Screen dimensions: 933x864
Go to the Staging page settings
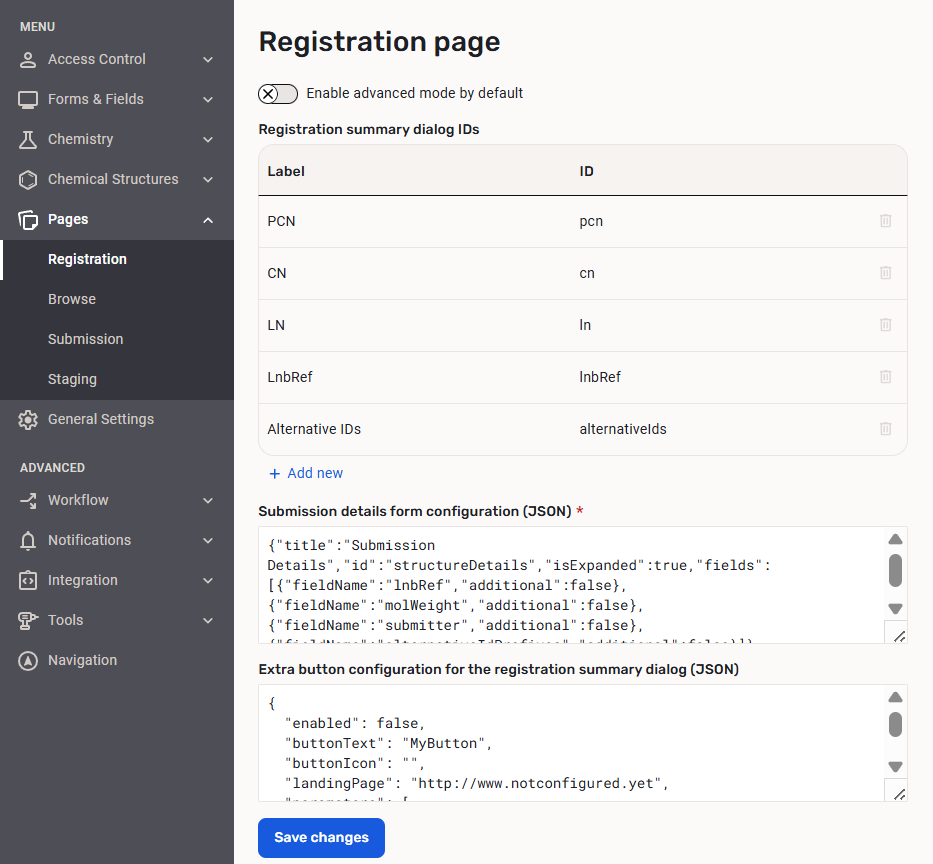click(x=72, y=379)
